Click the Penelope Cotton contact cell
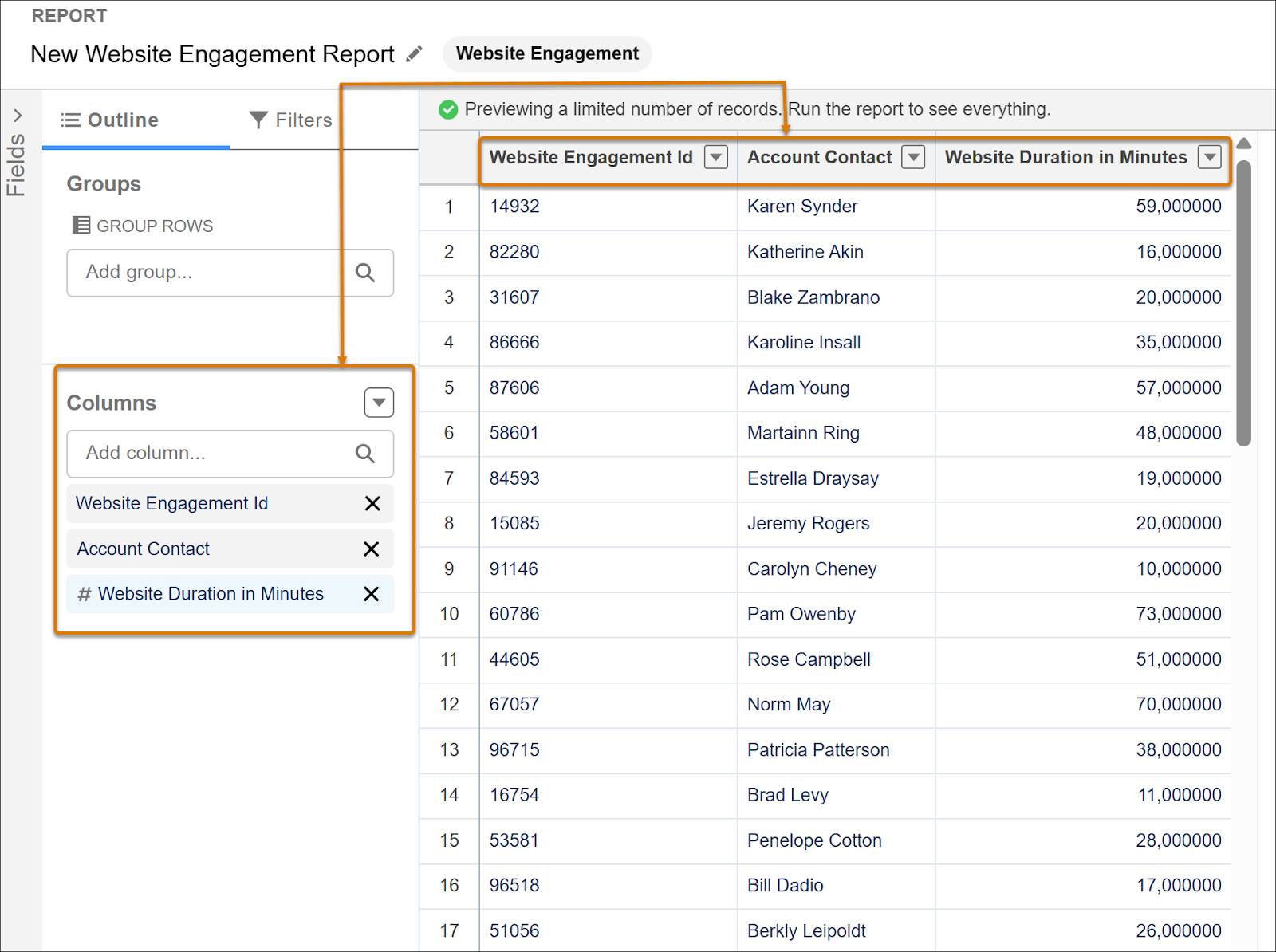 pos(836,840)
